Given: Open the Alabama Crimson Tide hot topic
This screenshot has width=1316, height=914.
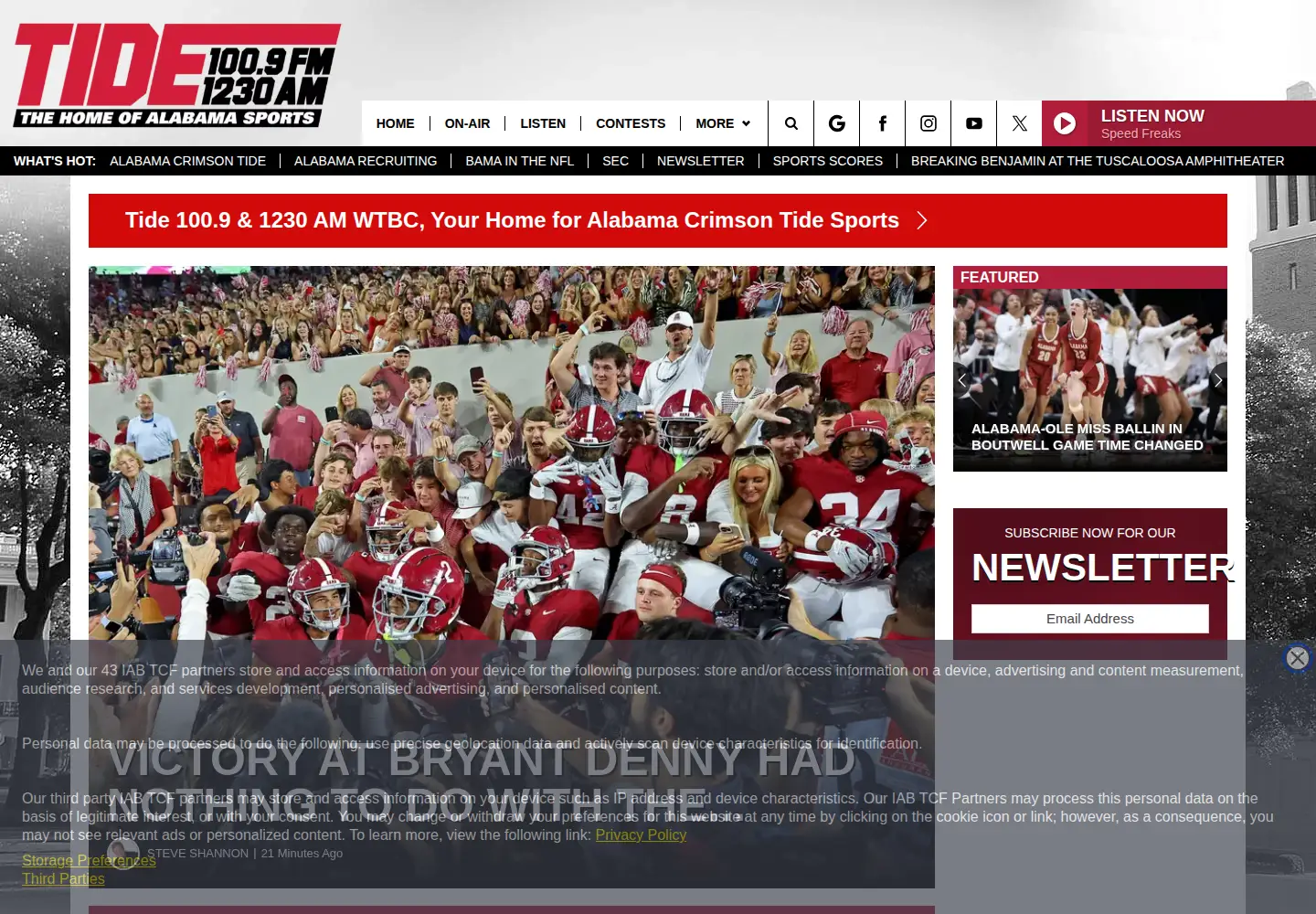Looking at the screenshot, I should pyautogui.click(x=187, y=161).
